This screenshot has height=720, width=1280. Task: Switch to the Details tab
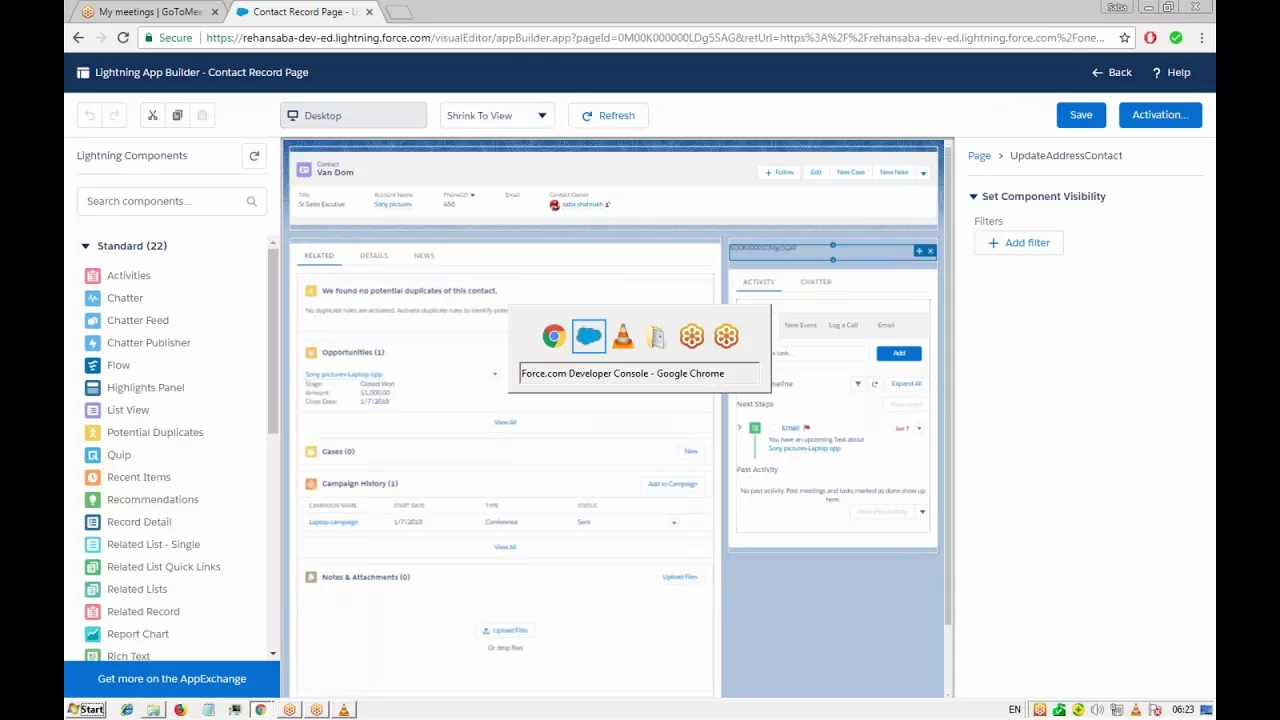point(374,256)
